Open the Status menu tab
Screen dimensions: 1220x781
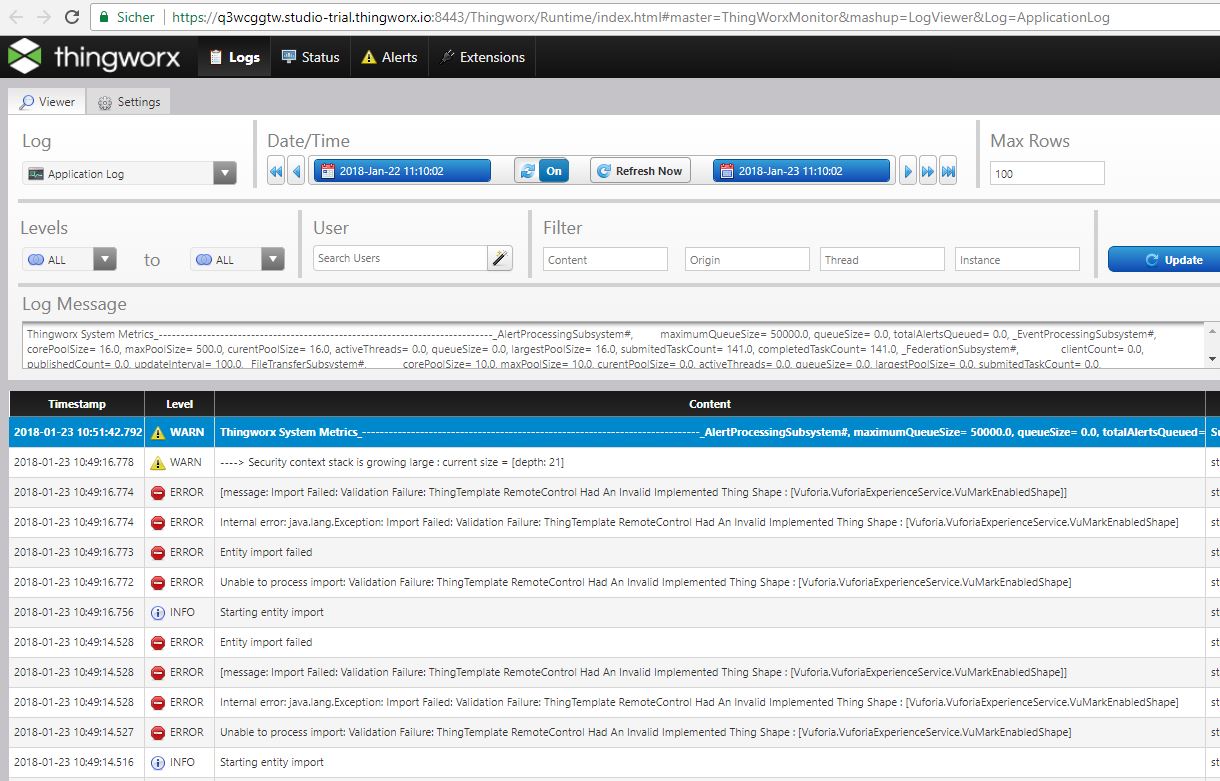click(x=310, y=57)
